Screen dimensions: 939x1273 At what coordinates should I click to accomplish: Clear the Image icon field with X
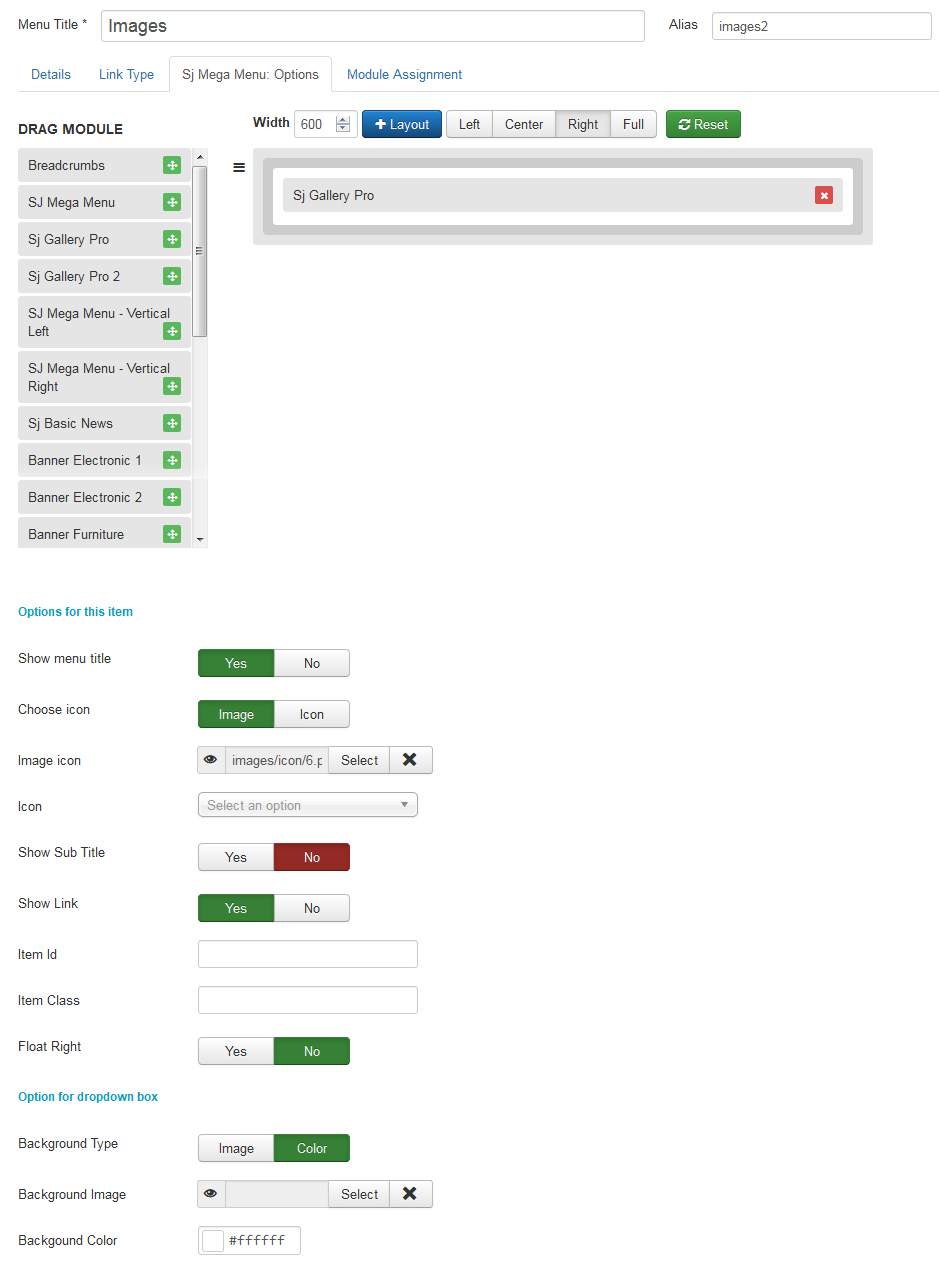(410, 760)
